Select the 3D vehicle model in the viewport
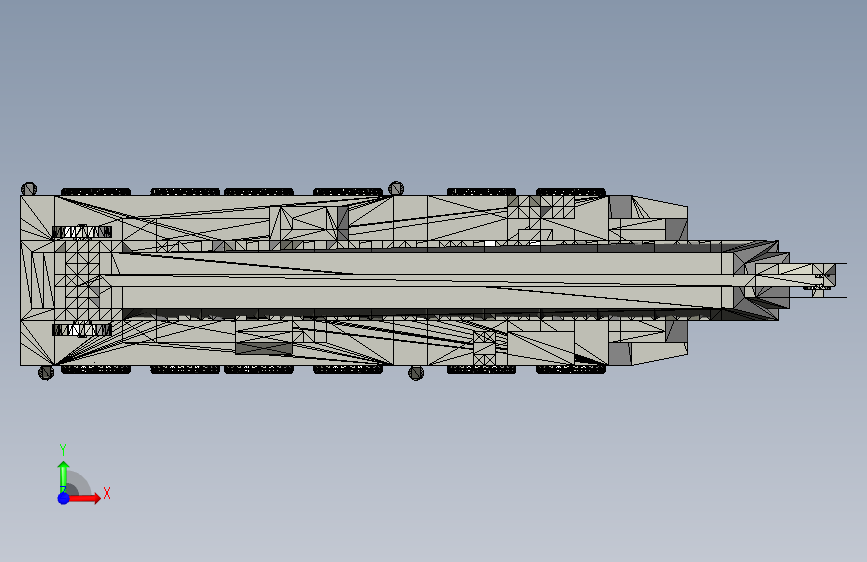 click(434, 280)
